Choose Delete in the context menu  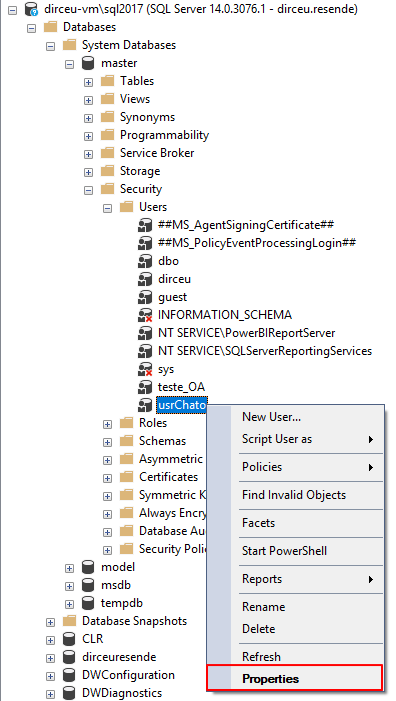(x=295, y=629)
